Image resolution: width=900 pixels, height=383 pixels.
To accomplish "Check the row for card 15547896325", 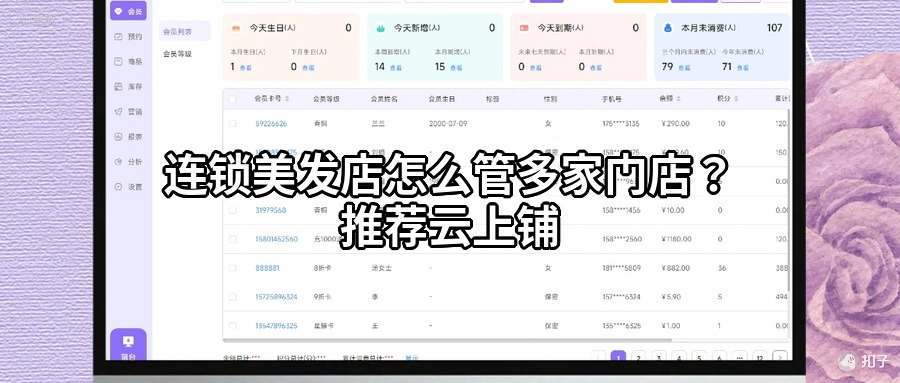I will point(232,326).
